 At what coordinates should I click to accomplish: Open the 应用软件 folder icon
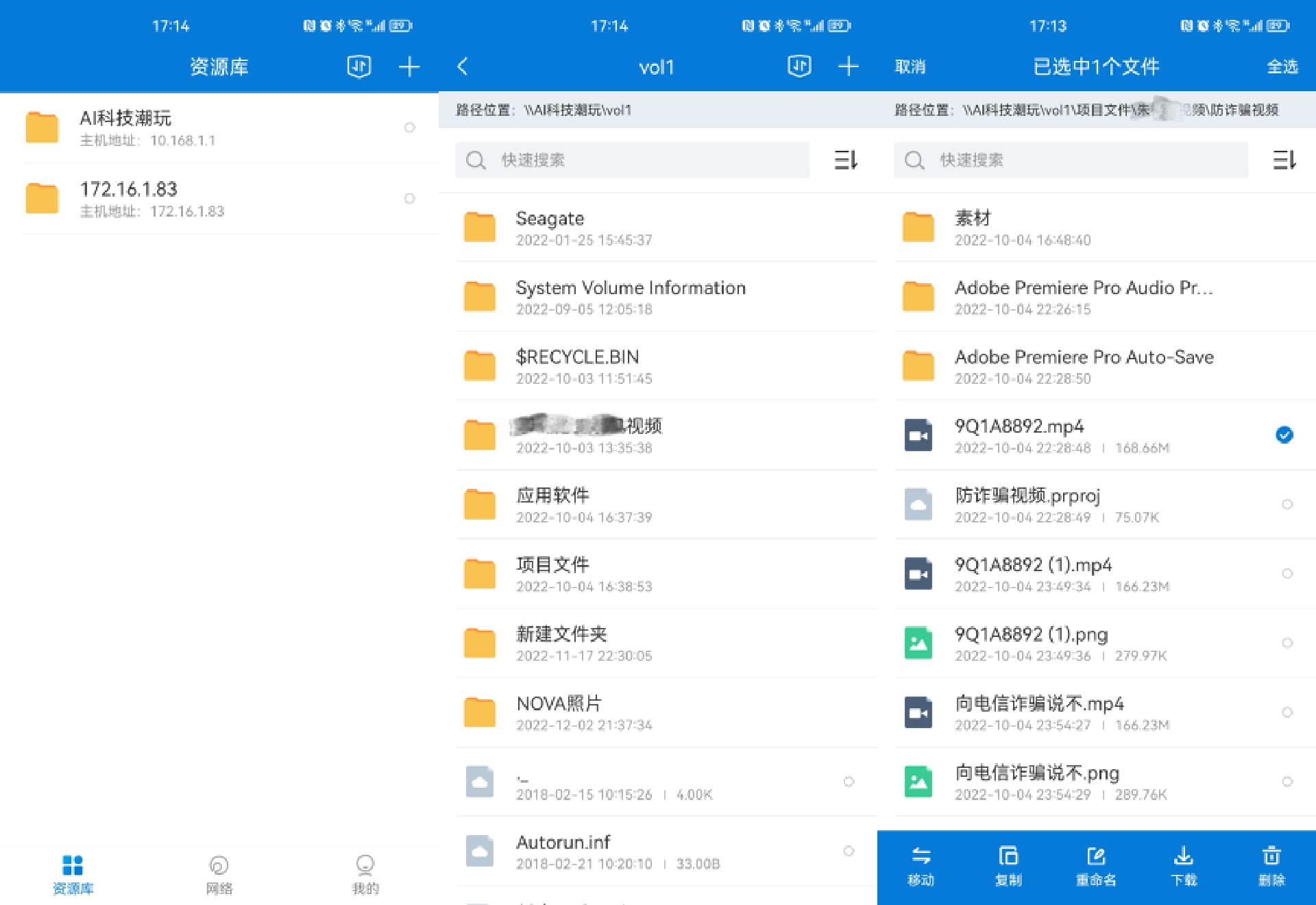click(x=480, y=504)
